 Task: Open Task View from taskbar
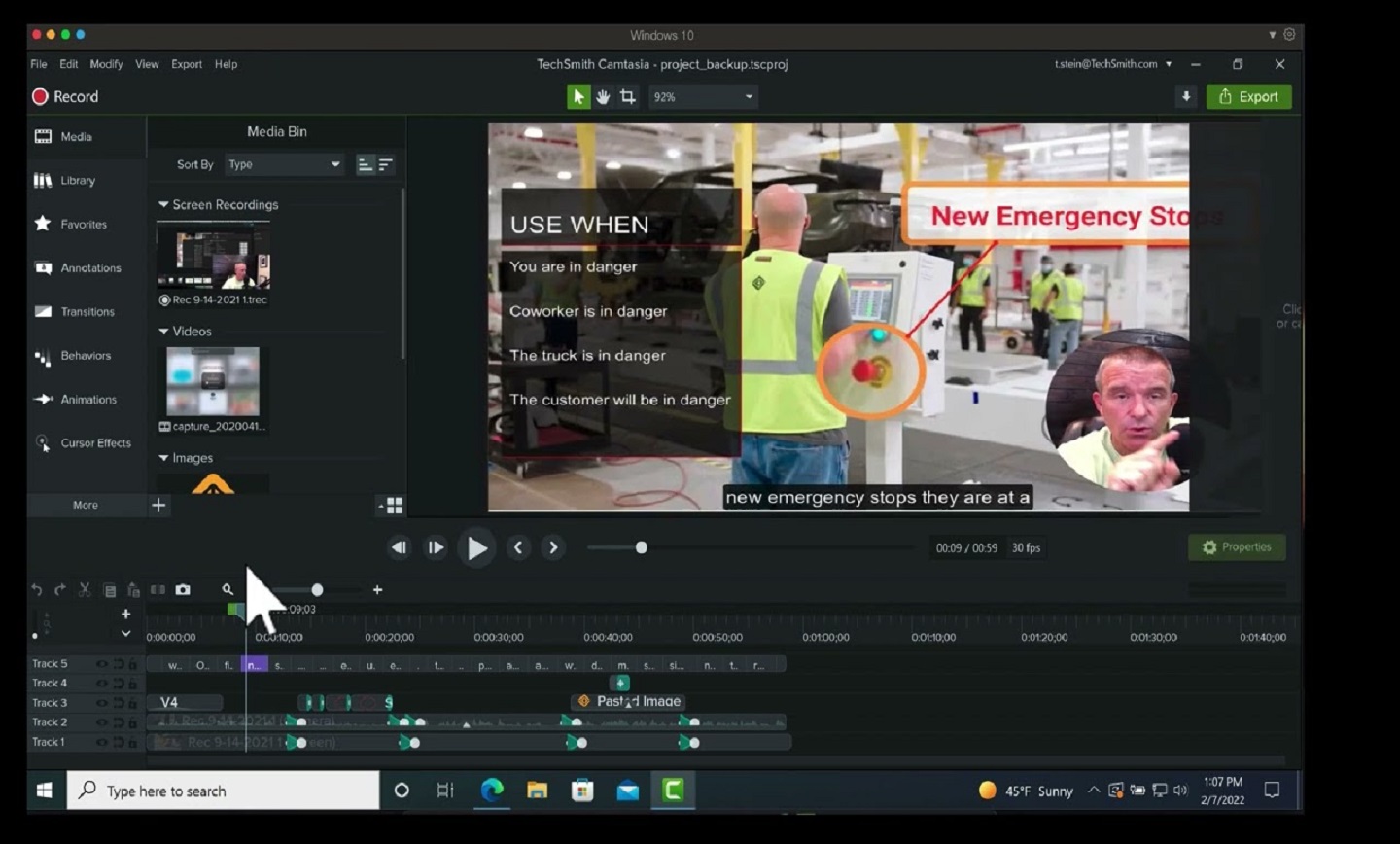445,791
